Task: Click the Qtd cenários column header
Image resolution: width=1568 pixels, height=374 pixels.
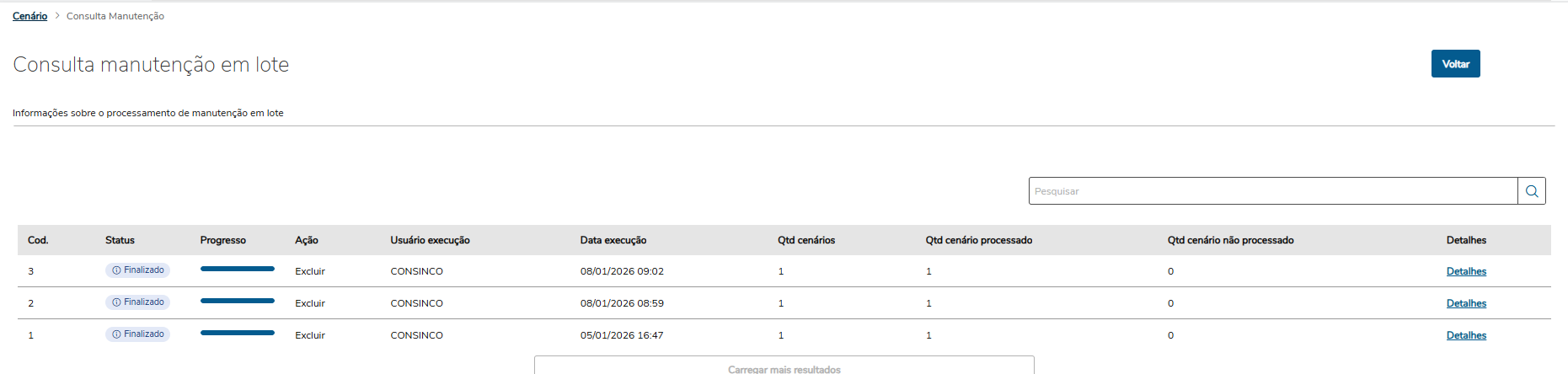Action: coord(806,240)
